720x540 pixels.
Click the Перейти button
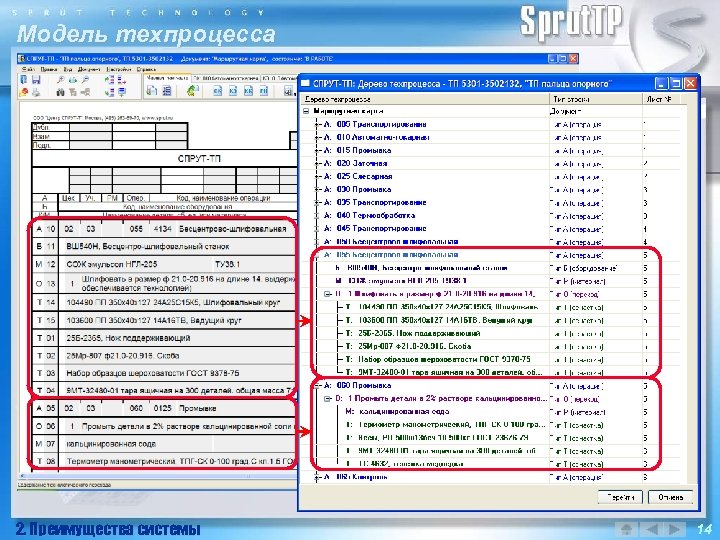click(620, 497)
